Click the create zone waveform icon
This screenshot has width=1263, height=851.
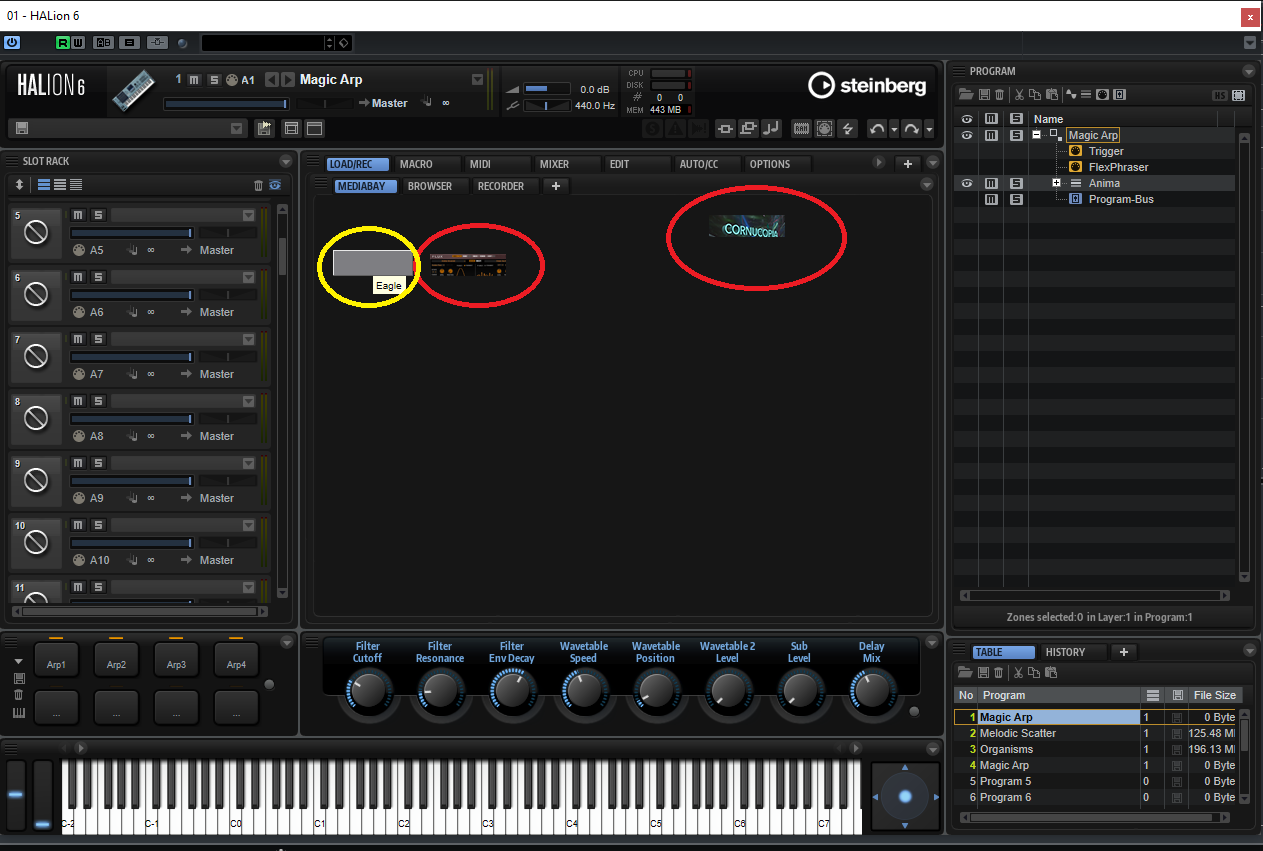coord(1071,95)
